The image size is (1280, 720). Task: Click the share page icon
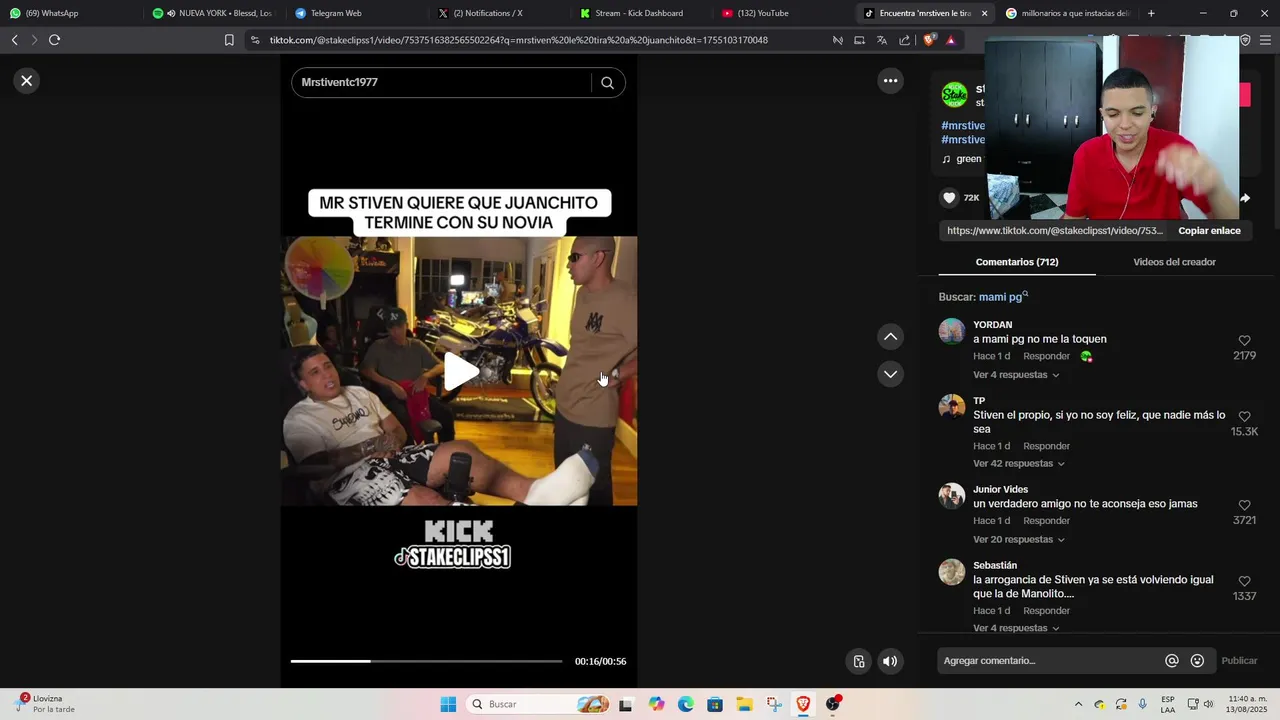(905, 40)
